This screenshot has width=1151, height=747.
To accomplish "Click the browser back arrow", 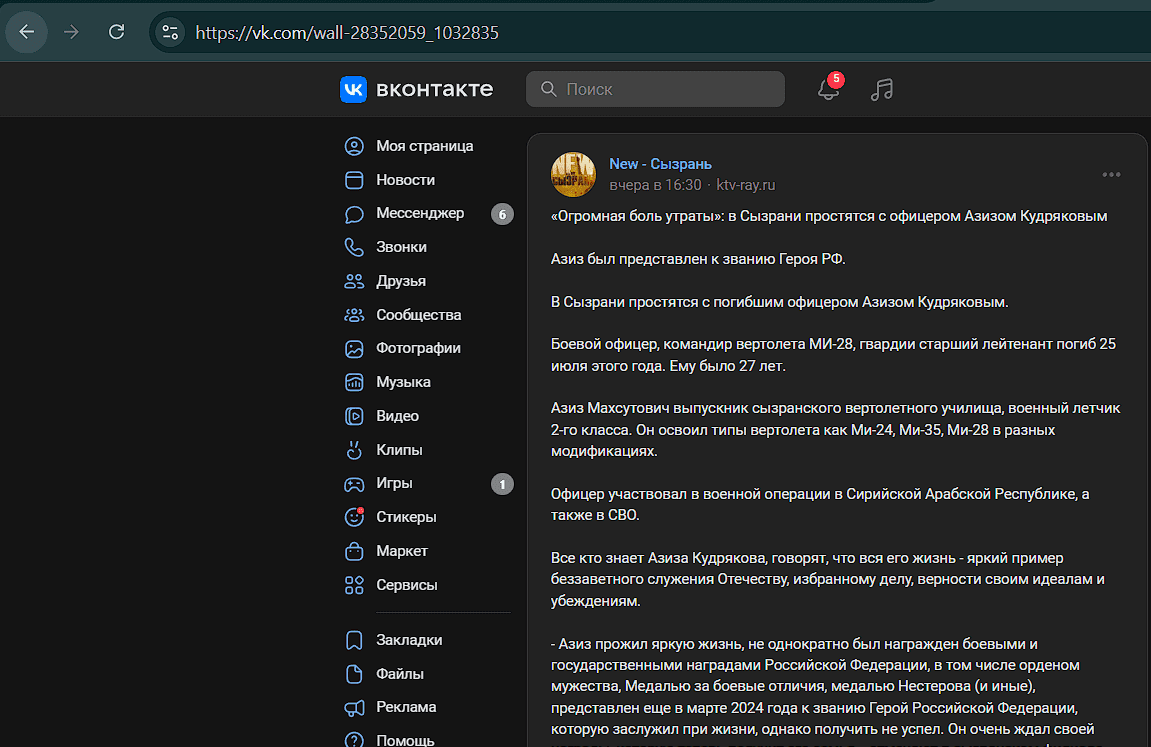I will 27,32.
